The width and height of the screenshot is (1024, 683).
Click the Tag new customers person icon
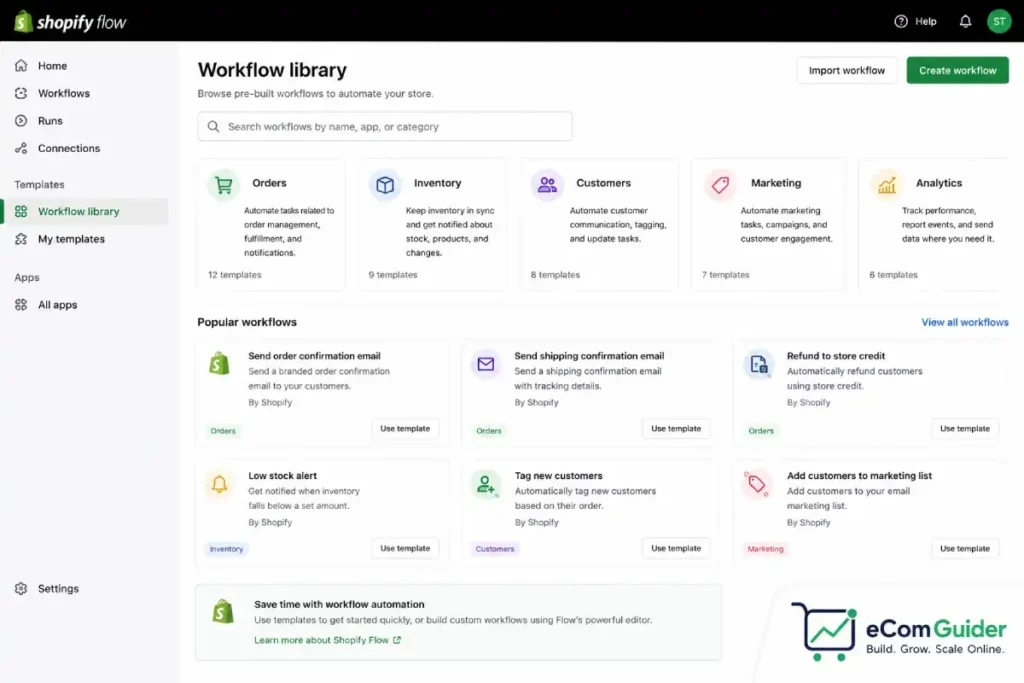[x=485, y=484]
